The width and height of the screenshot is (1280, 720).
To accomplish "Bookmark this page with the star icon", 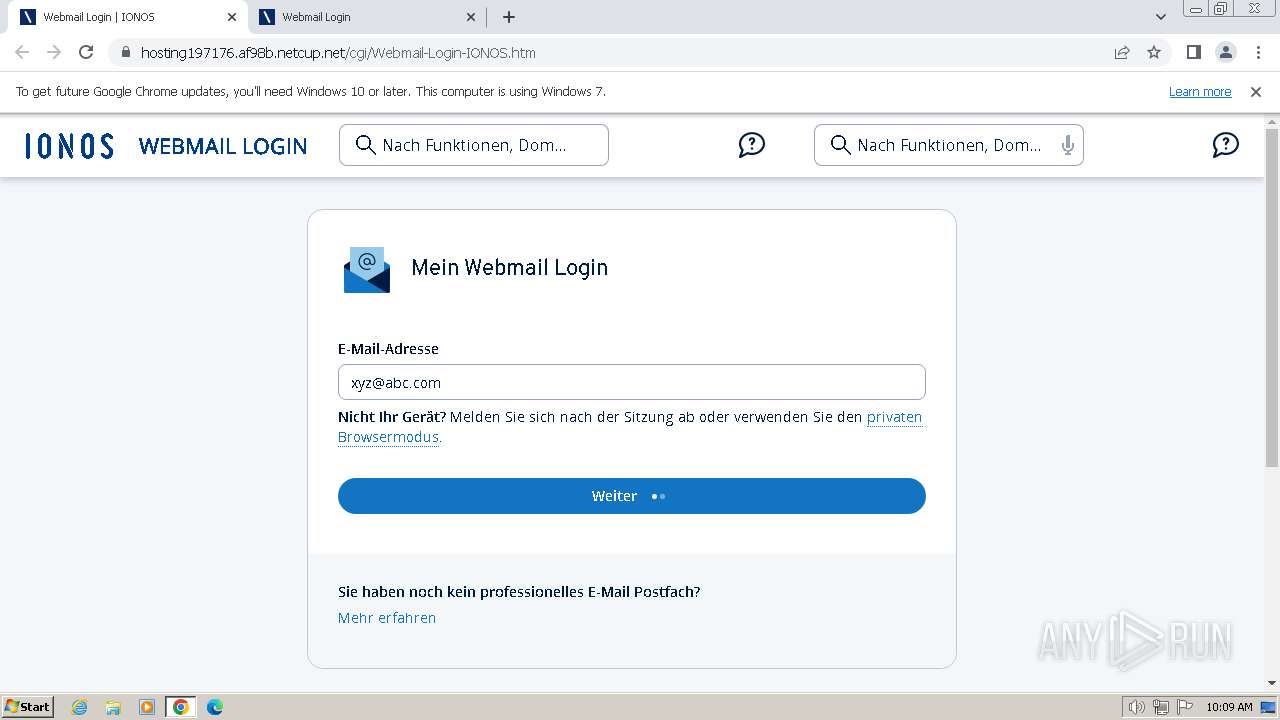I will (x=1154, y=52).
